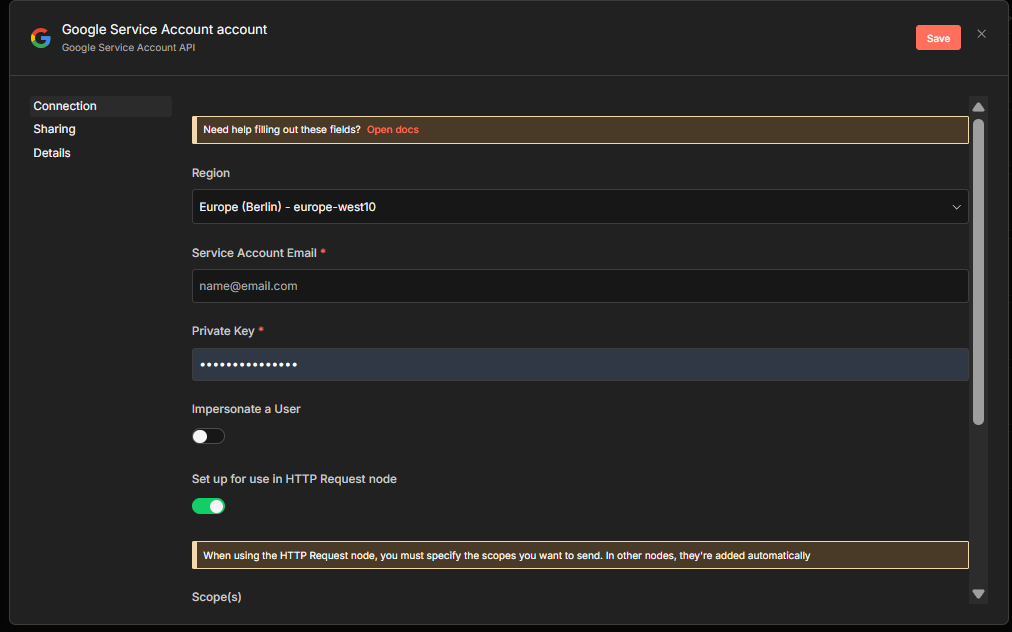Click the HTTP Request node scopes notice
Image resolution: width=1012 pixels, height=632 pixels.
pos(580,555)
